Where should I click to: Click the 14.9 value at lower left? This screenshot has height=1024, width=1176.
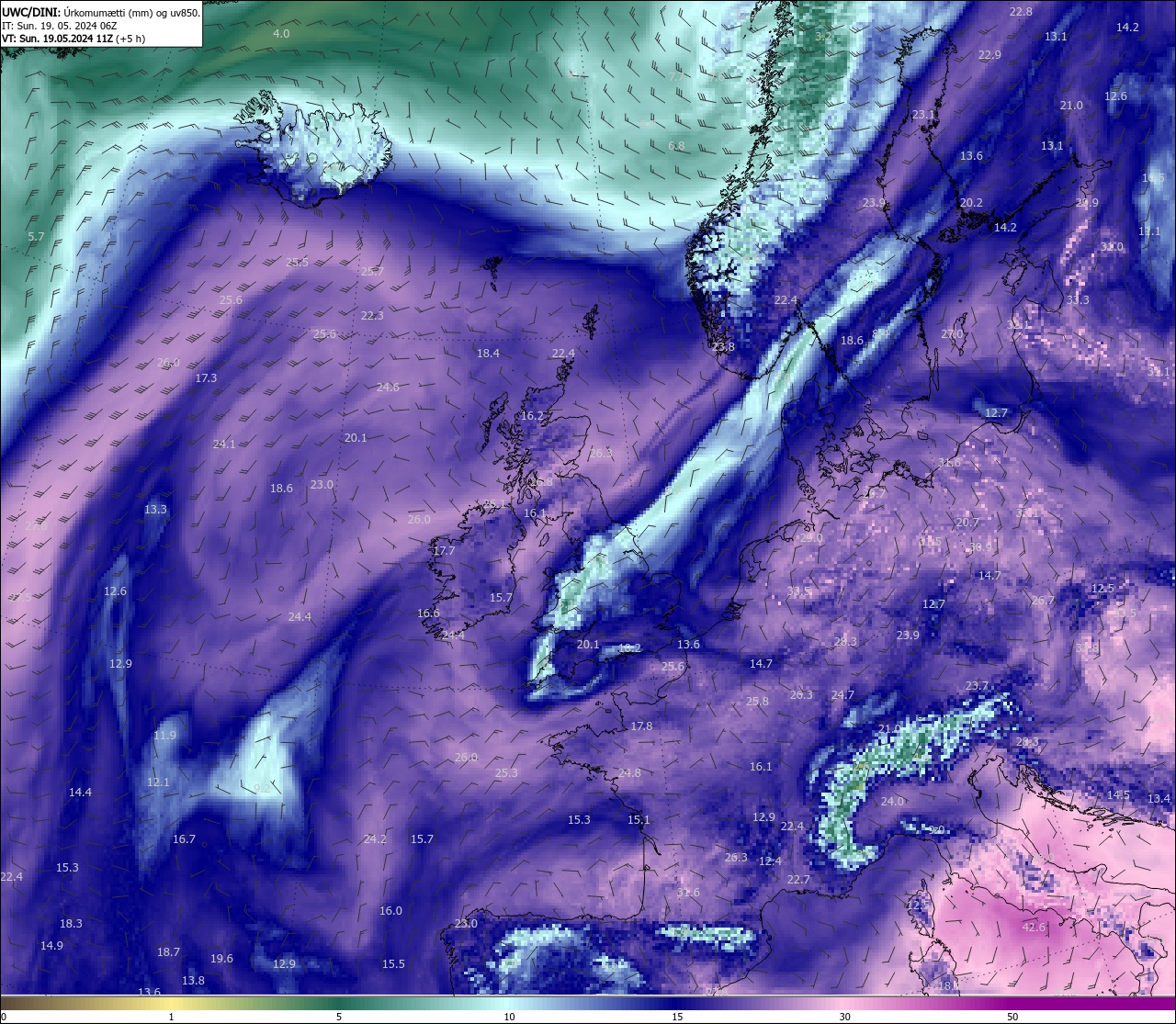pyautogui.click(x=51, y=945)
